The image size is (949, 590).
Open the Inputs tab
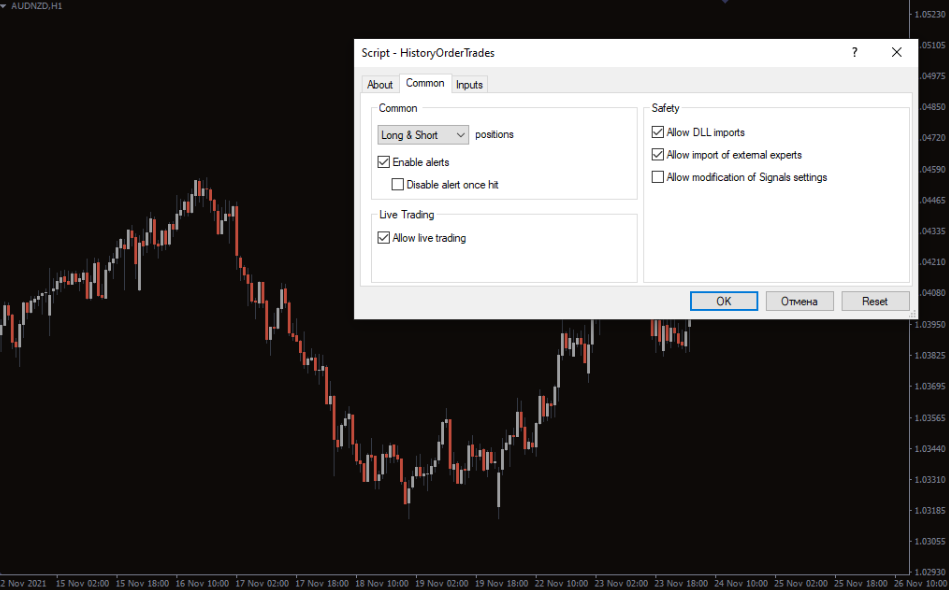pos(469,85)
